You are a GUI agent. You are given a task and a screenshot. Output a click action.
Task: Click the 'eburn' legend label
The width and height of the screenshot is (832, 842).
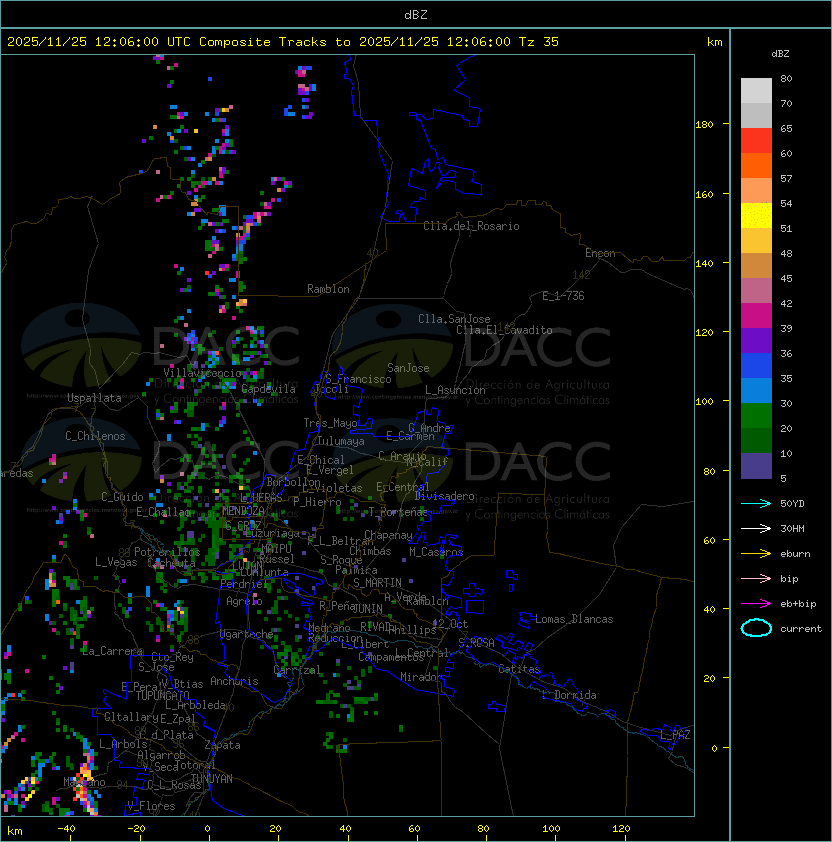click(x=795, y=554)
